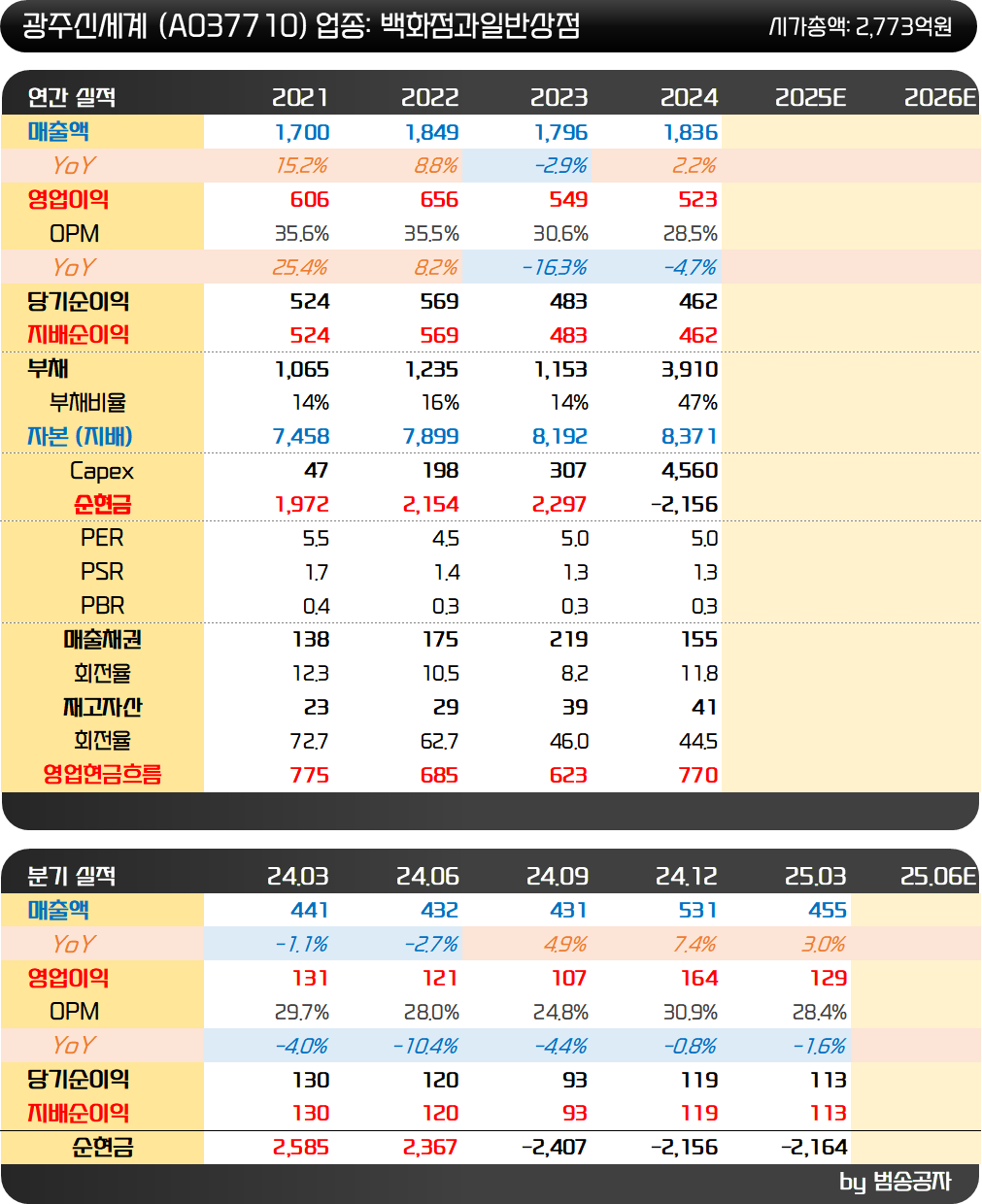Image resolution: width=982 pixels, height=1204 pixels.
Task: Click the 부채비율 47% cell
Action: pyautogui.click(x=697, y=403)
